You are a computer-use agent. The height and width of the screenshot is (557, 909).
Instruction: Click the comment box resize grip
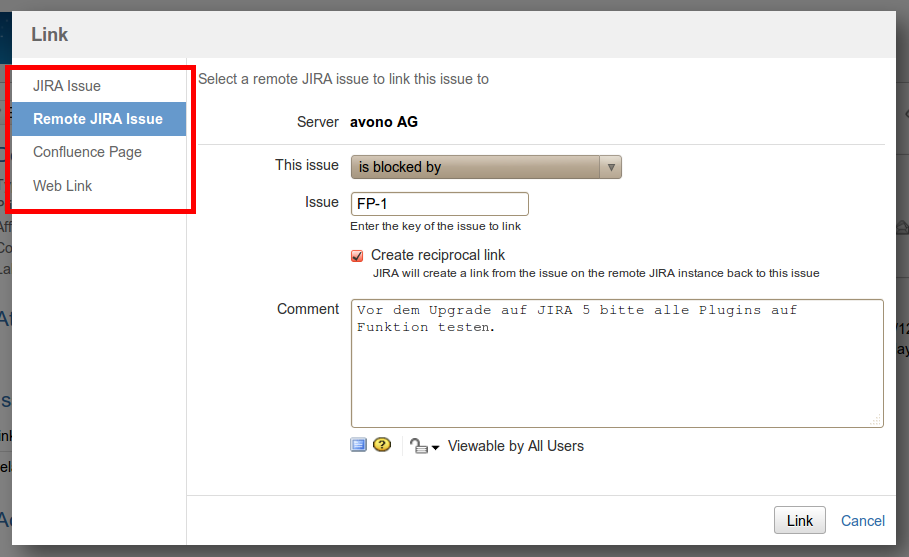877,421
